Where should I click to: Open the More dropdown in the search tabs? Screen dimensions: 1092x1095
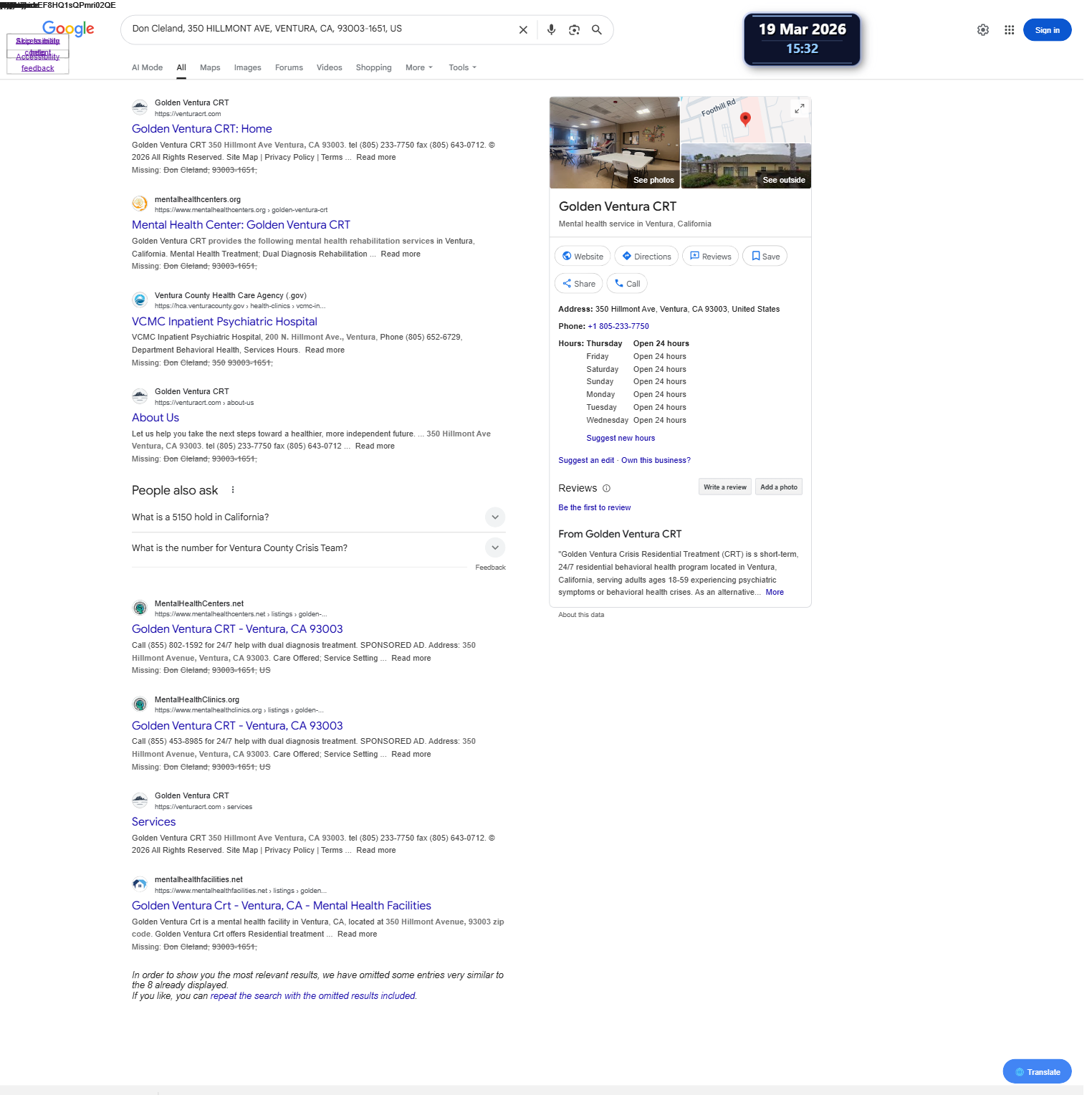tap(419, 67)
